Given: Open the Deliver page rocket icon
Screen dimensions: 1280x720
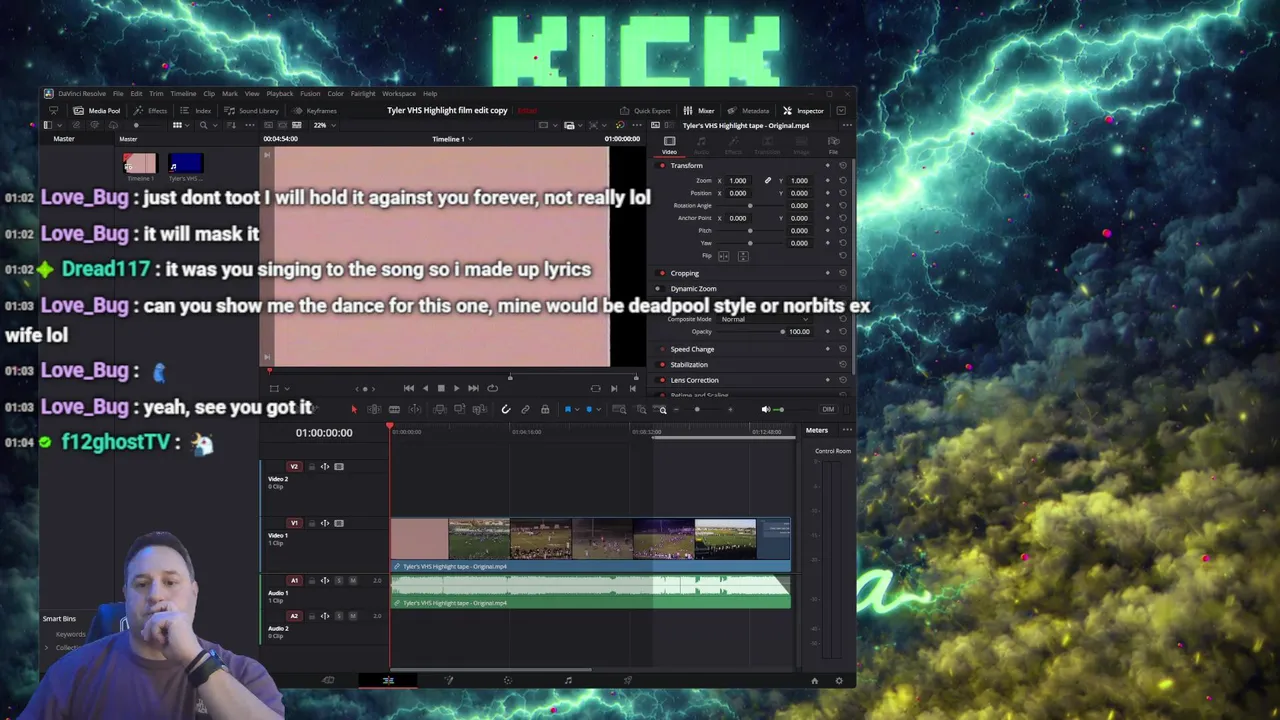Looking at the screenshot, I should [627, 681].
